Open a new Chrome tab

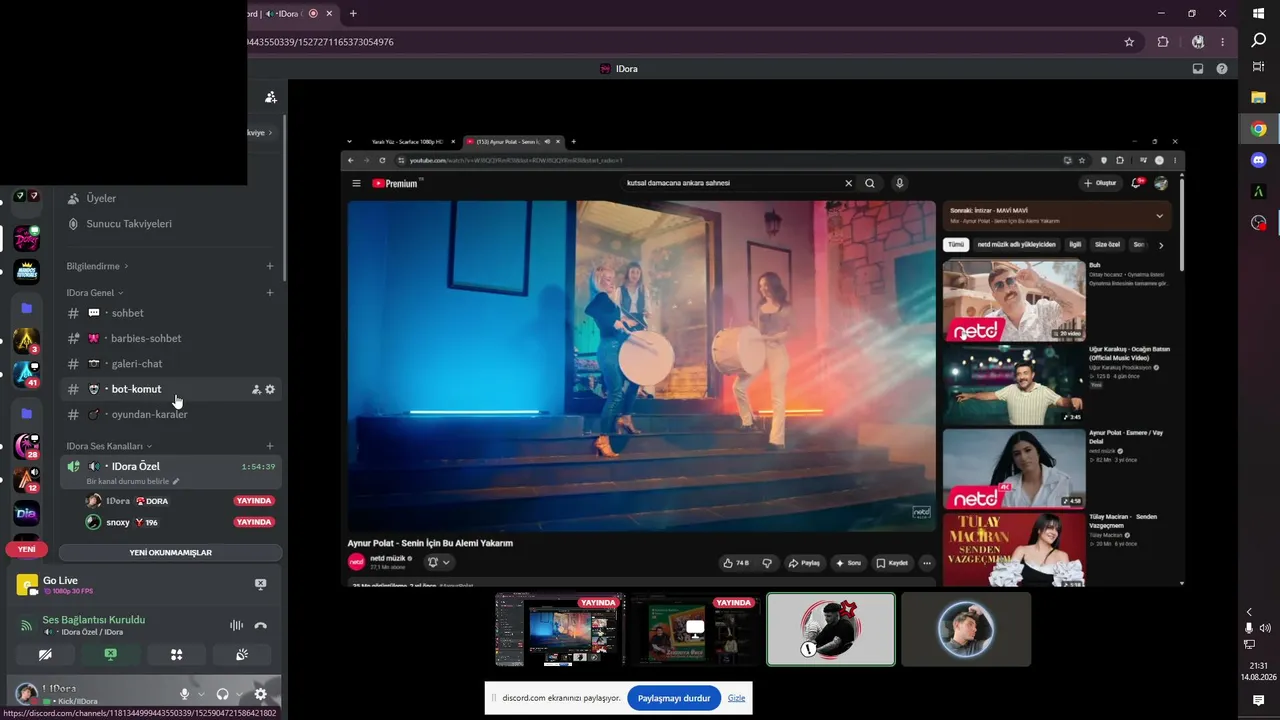[353, 14]
